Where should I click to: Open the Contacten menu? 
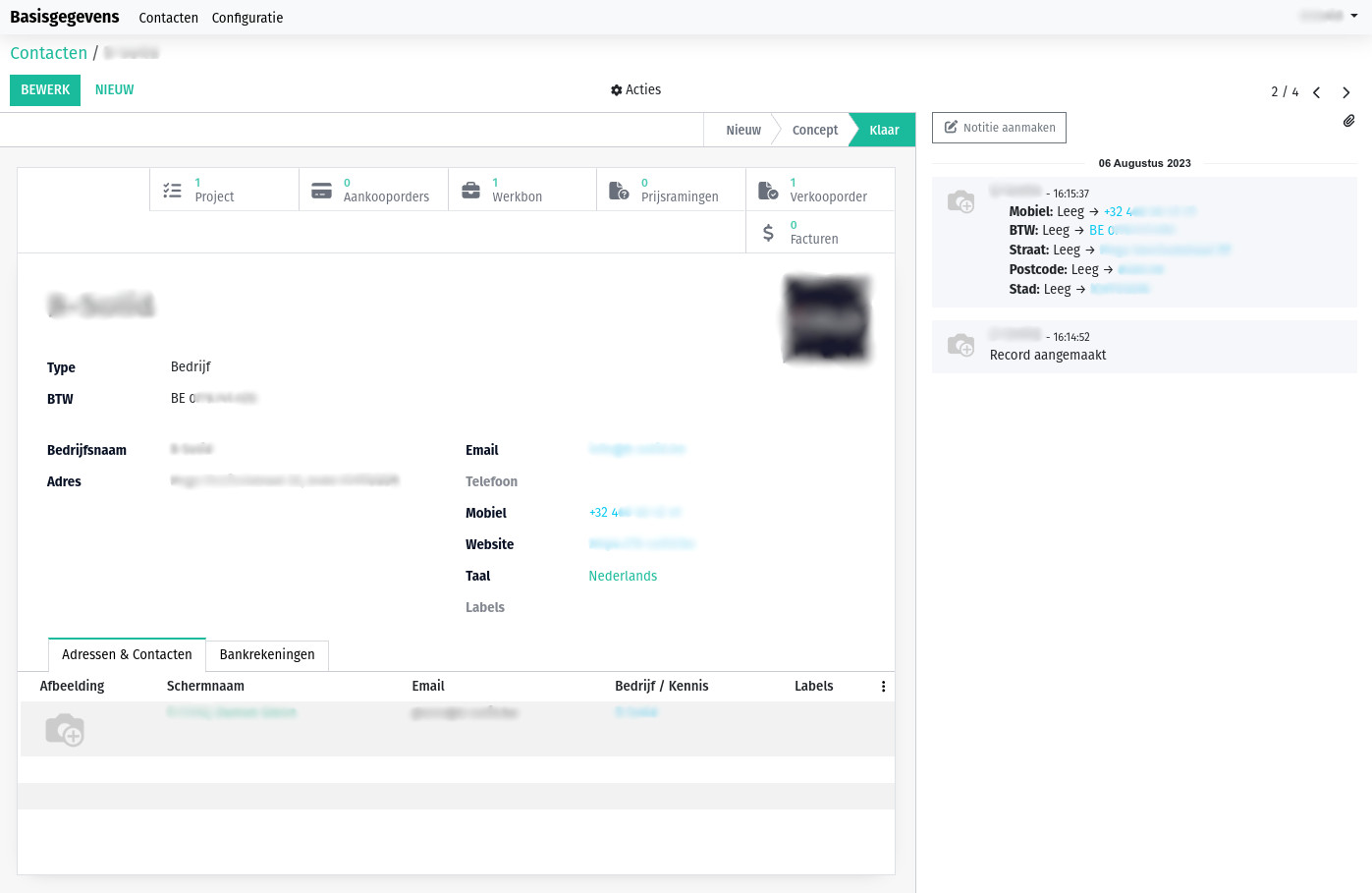coord(168,17)
